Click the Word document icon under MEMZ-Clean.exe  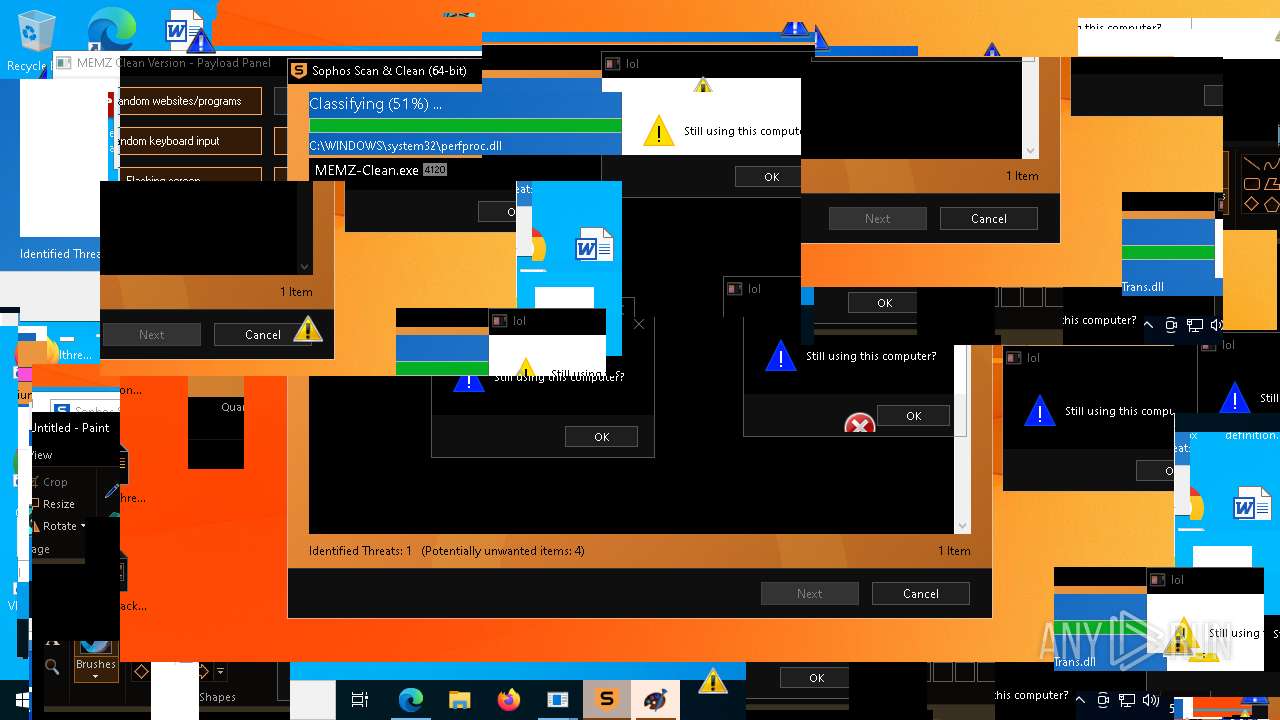pos(594,244)
